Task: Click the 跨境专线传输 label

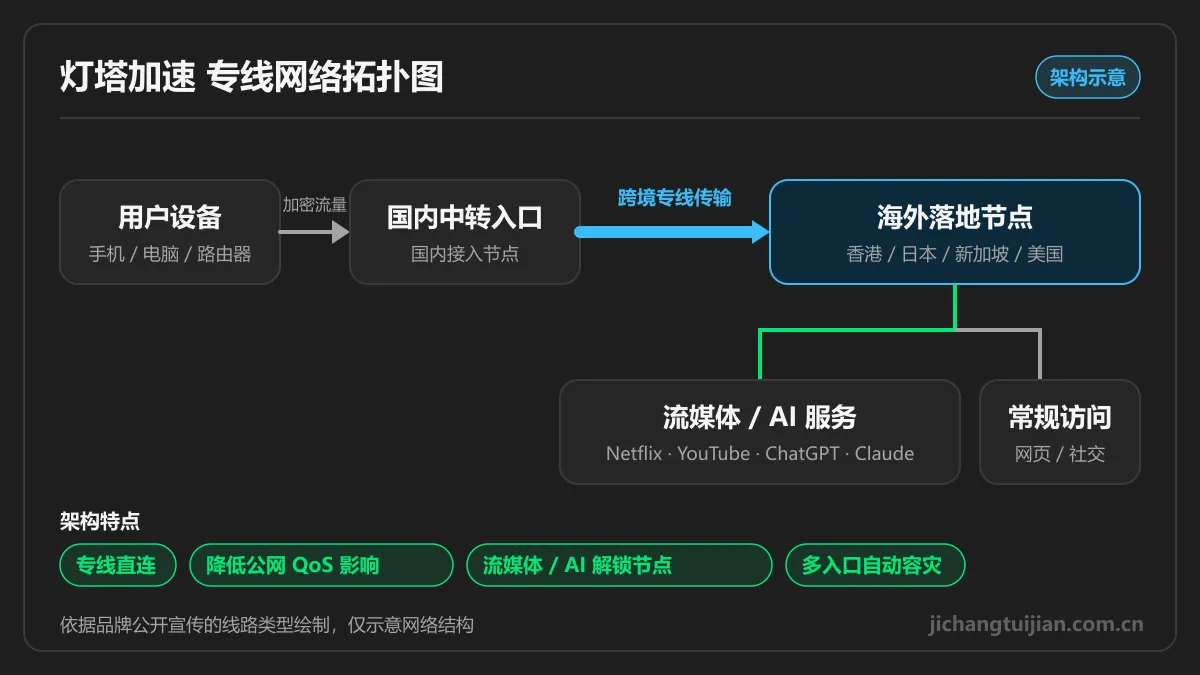Action: point(675,197)
